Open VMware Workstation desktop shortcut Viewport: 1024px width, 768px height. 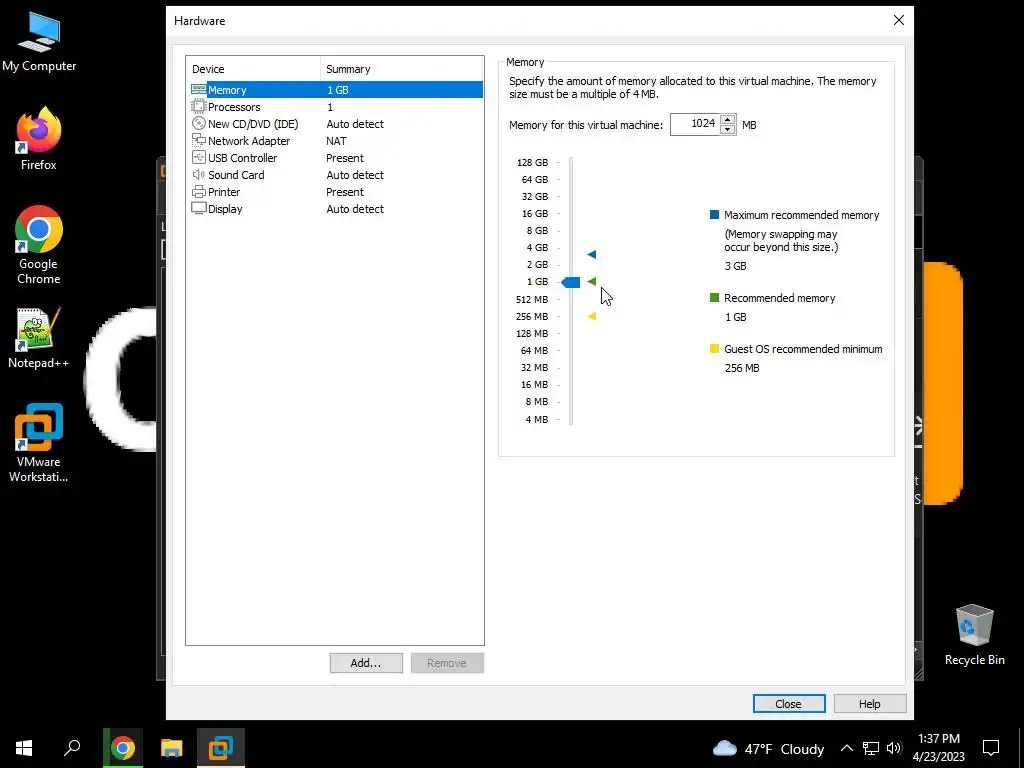[39, 443]
